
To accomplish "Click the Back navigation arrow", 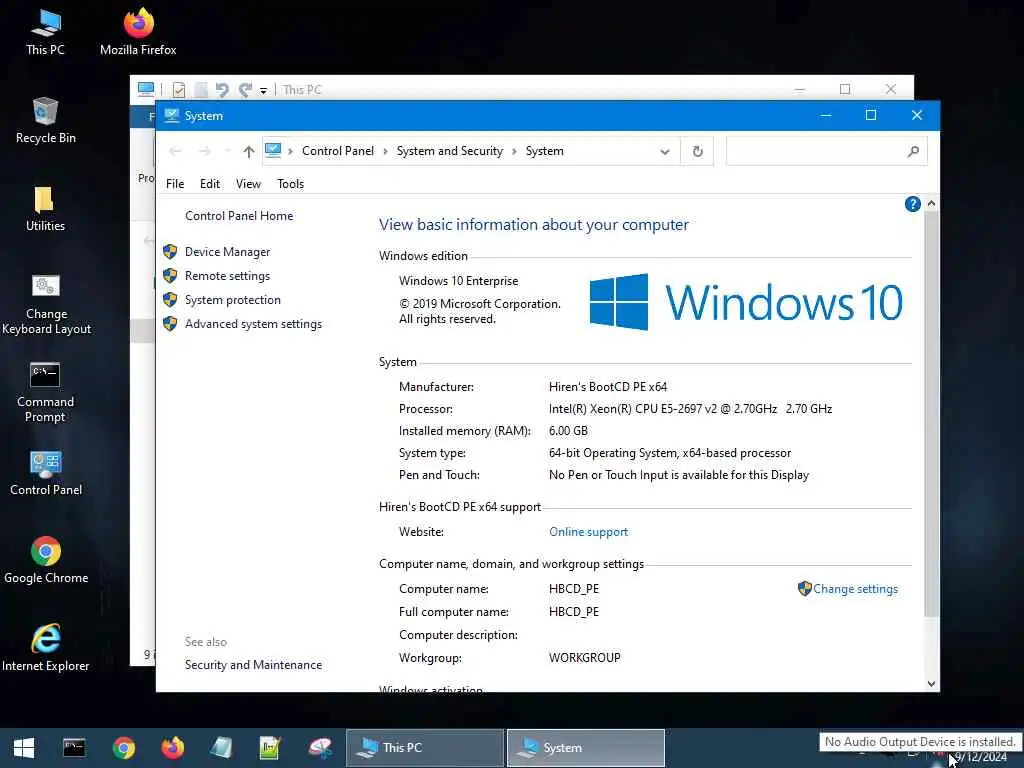I will point(175,152).
